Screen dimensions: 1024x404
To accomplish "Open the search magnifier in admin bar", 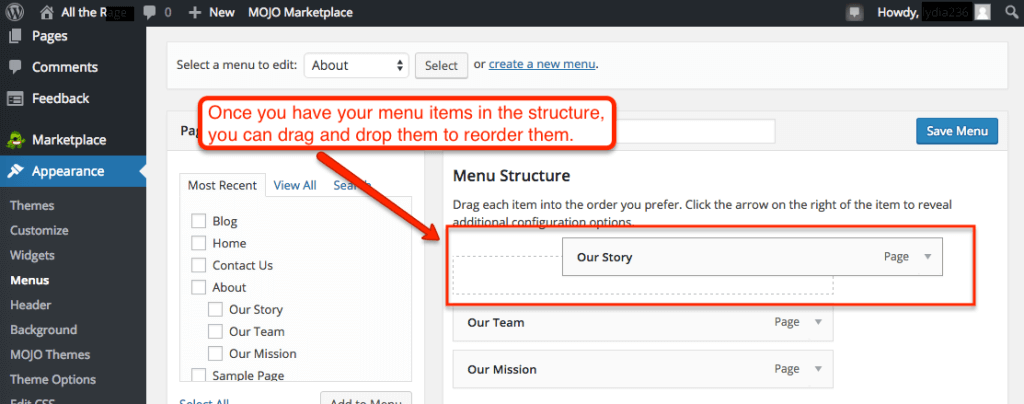I will pyautogui.click(x=1010, y=12).
